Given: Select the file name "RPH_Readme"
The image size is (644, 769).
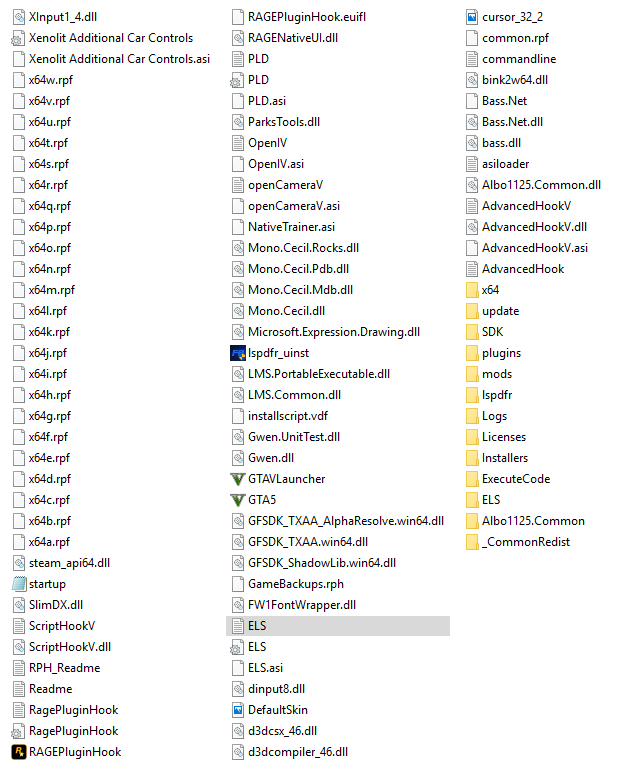Looking at the screenshot, I should (64, 668).
